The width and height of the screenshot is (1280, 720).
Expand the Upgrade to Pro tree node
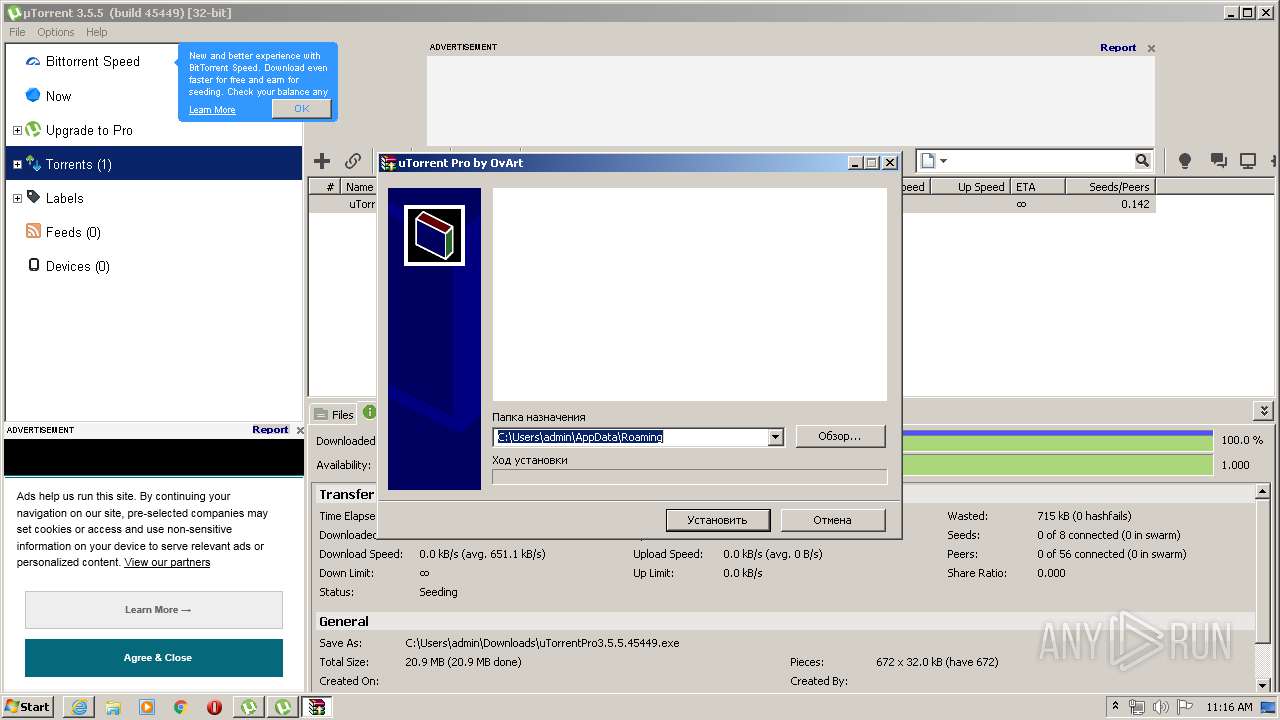pyautogui.click(x=17, y=130)
